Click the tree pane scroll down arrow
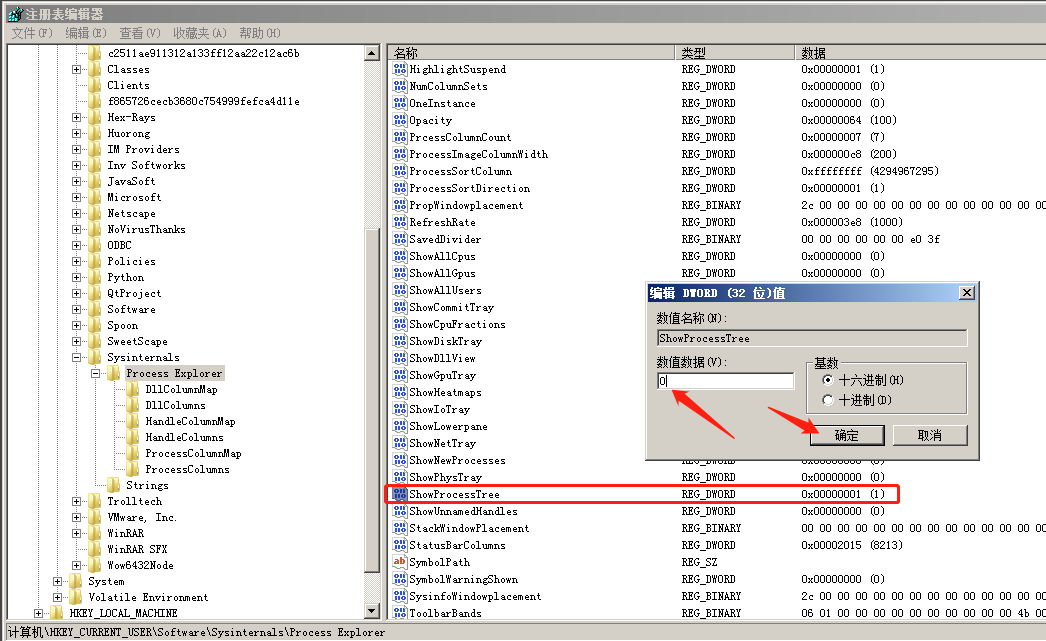 coord(372,610)
